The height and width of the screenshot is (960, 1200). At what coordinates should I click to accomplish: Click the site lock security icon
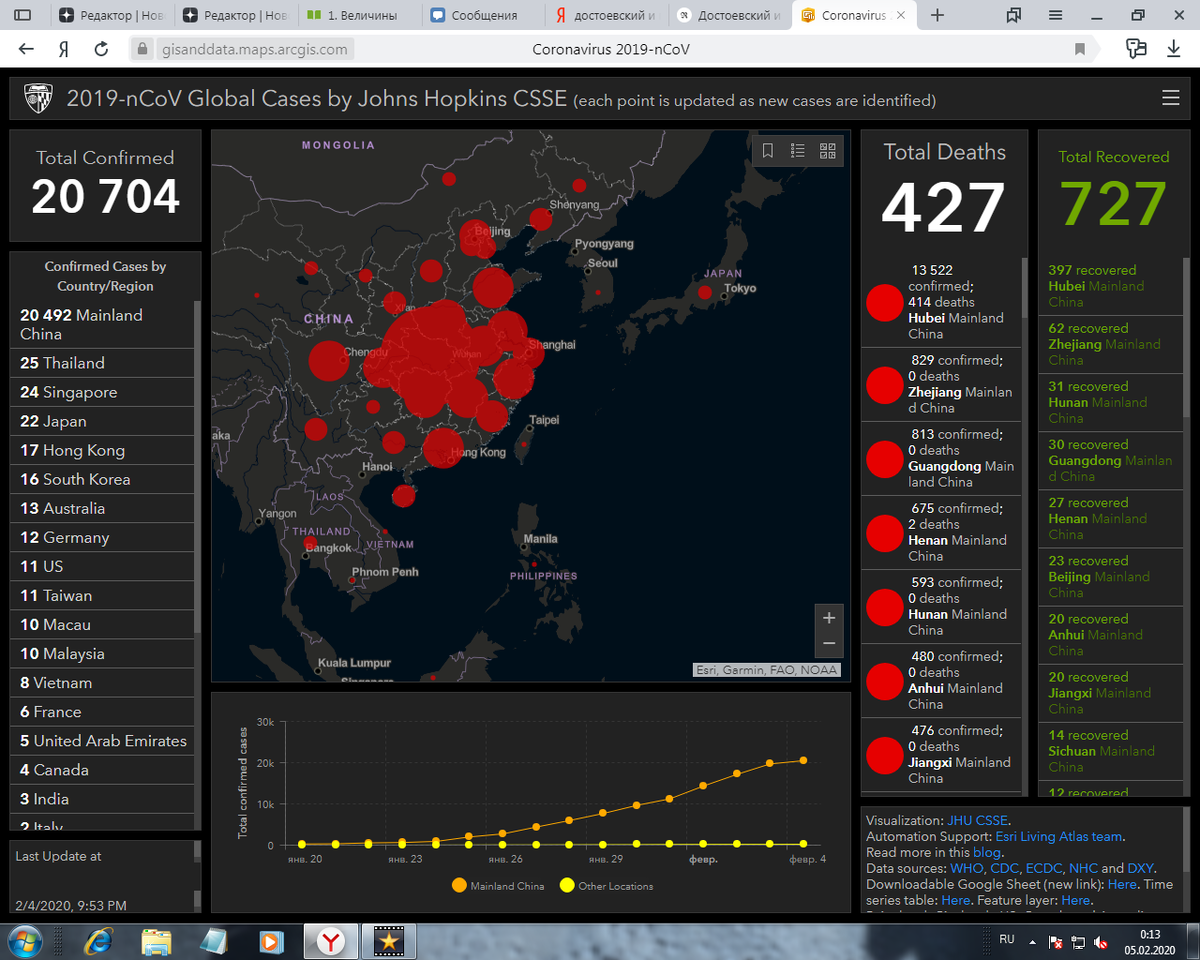click(143, 49)
